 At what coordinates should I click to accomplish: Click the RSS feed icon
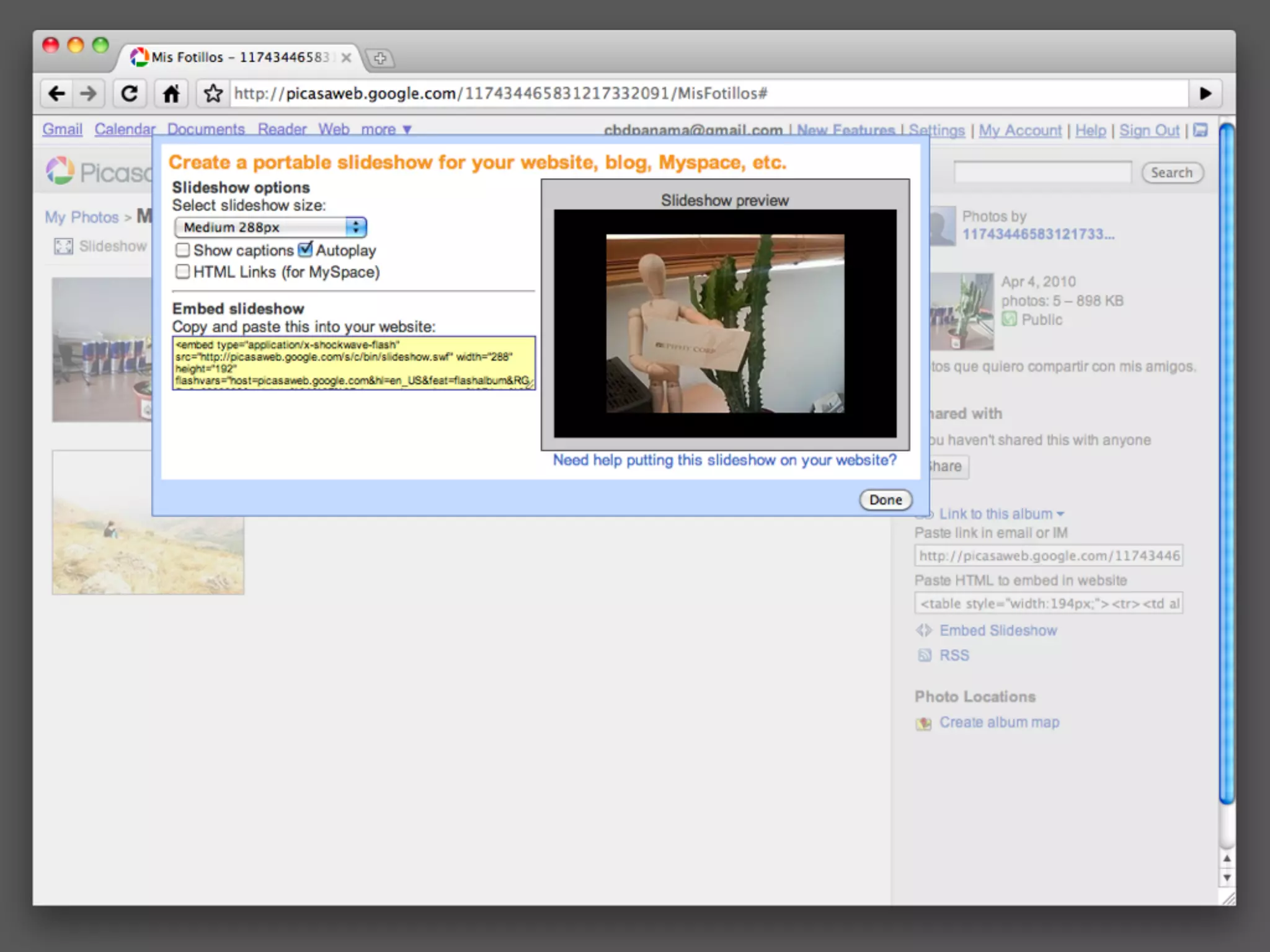click(924, 655)
